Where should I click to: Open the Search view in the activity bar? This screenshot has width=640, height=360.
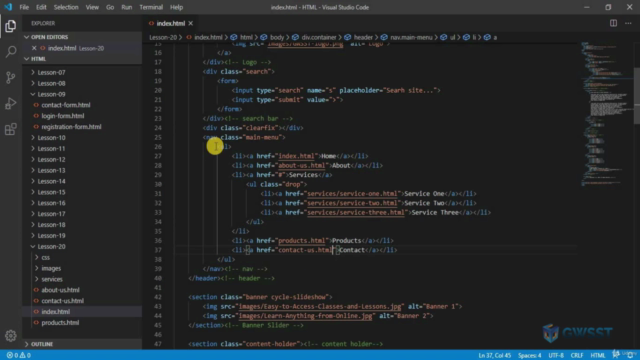tap(11, 51)
